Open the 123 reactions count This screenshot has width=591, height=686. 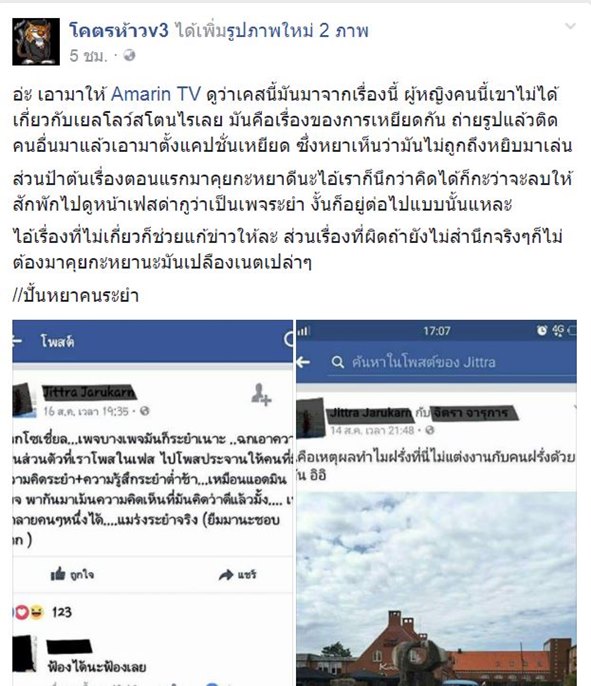click(61, 612)
